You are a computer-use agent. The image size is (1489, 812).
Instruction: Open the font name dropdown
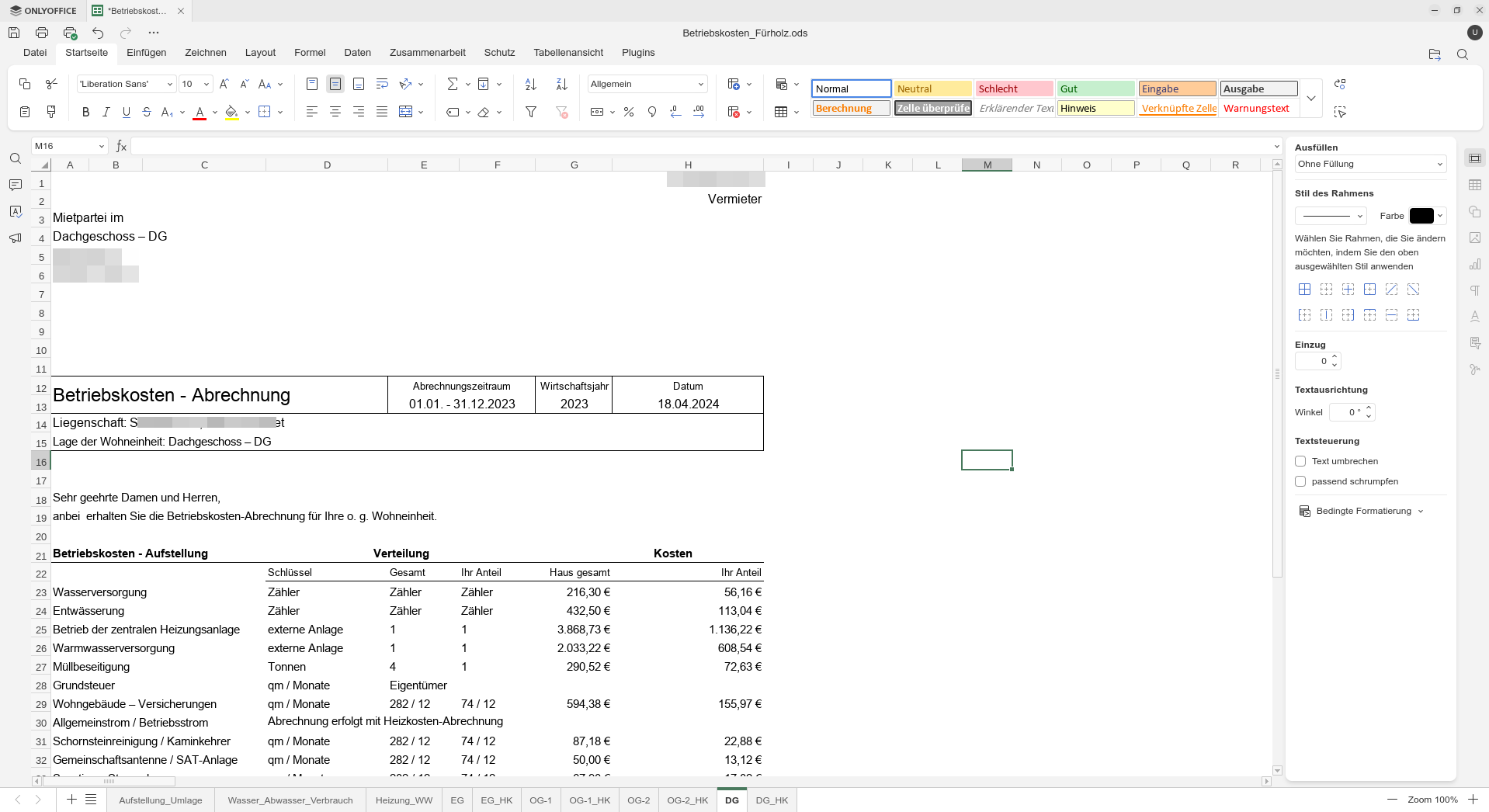coord(170,84)
